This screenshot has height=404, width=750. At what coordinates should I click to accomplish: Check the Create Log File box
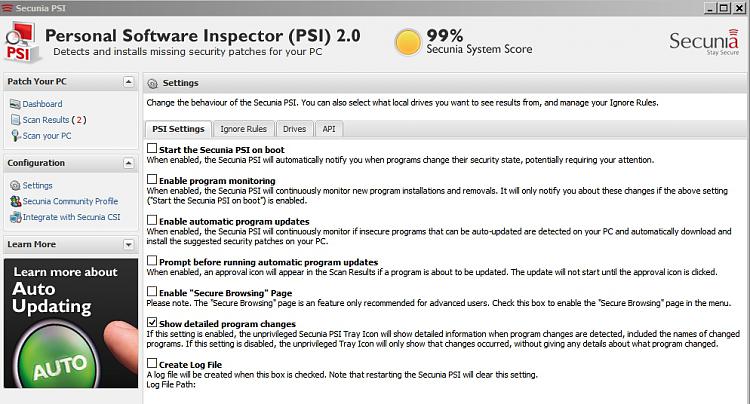coord(152,363)
